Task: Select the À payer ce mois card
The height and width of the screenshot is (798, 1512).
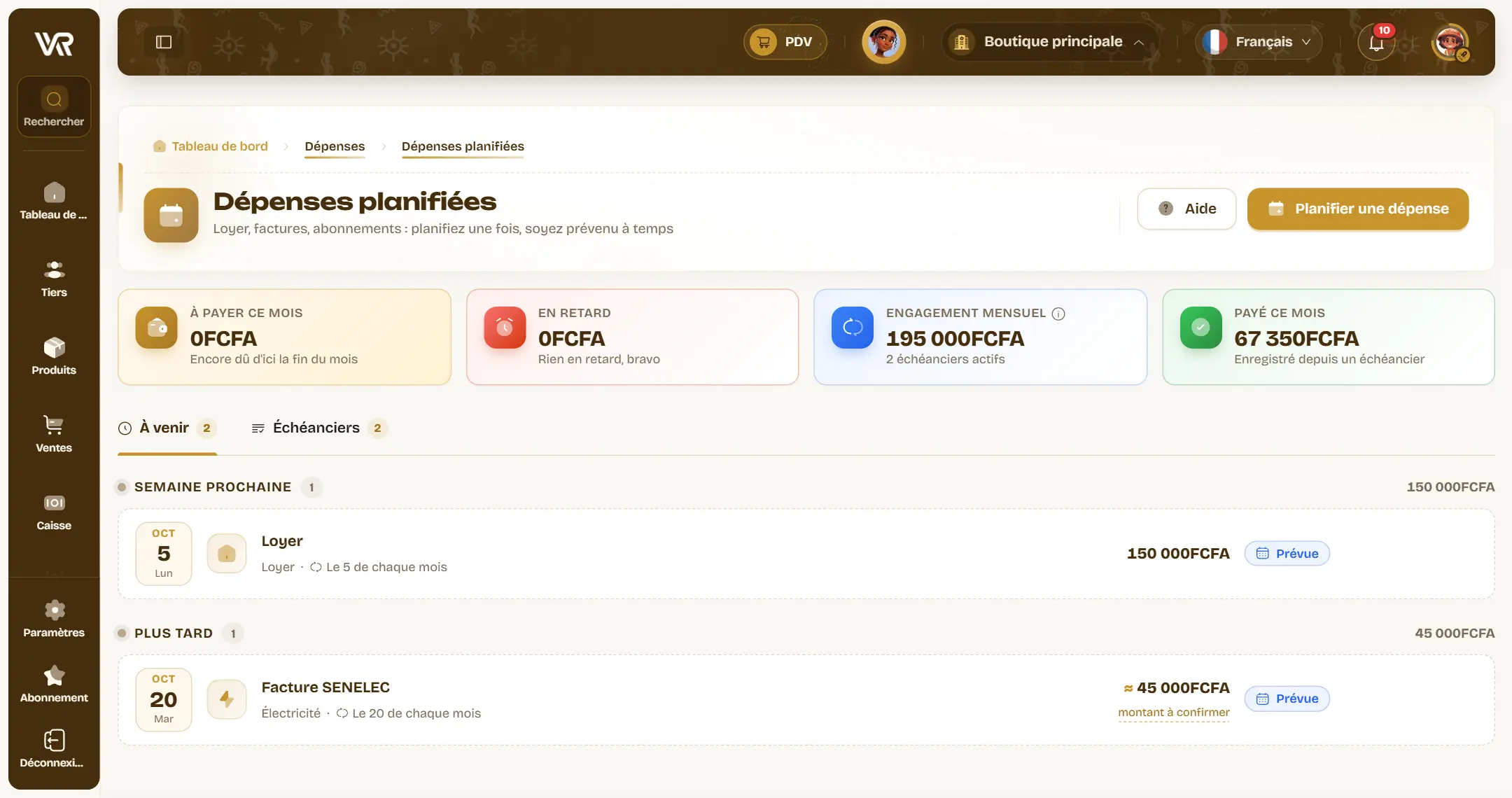Action: (284, 337)
